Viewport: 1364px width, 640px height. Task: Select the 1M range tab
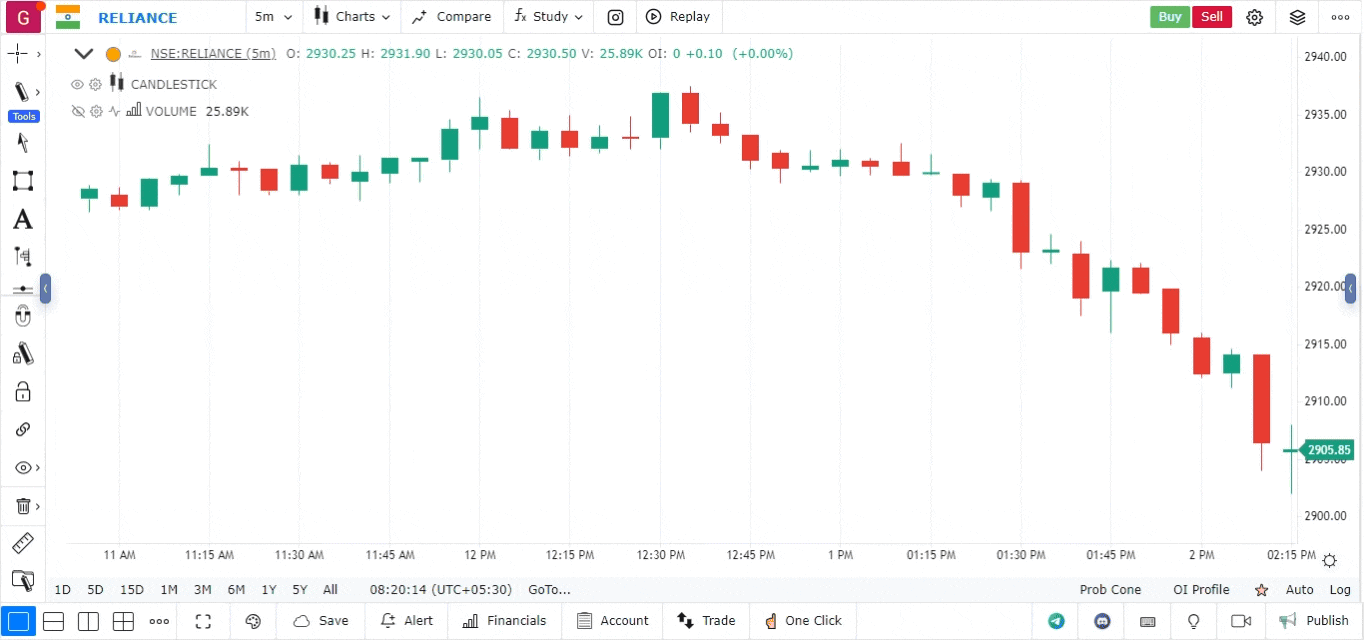point(169,590)
